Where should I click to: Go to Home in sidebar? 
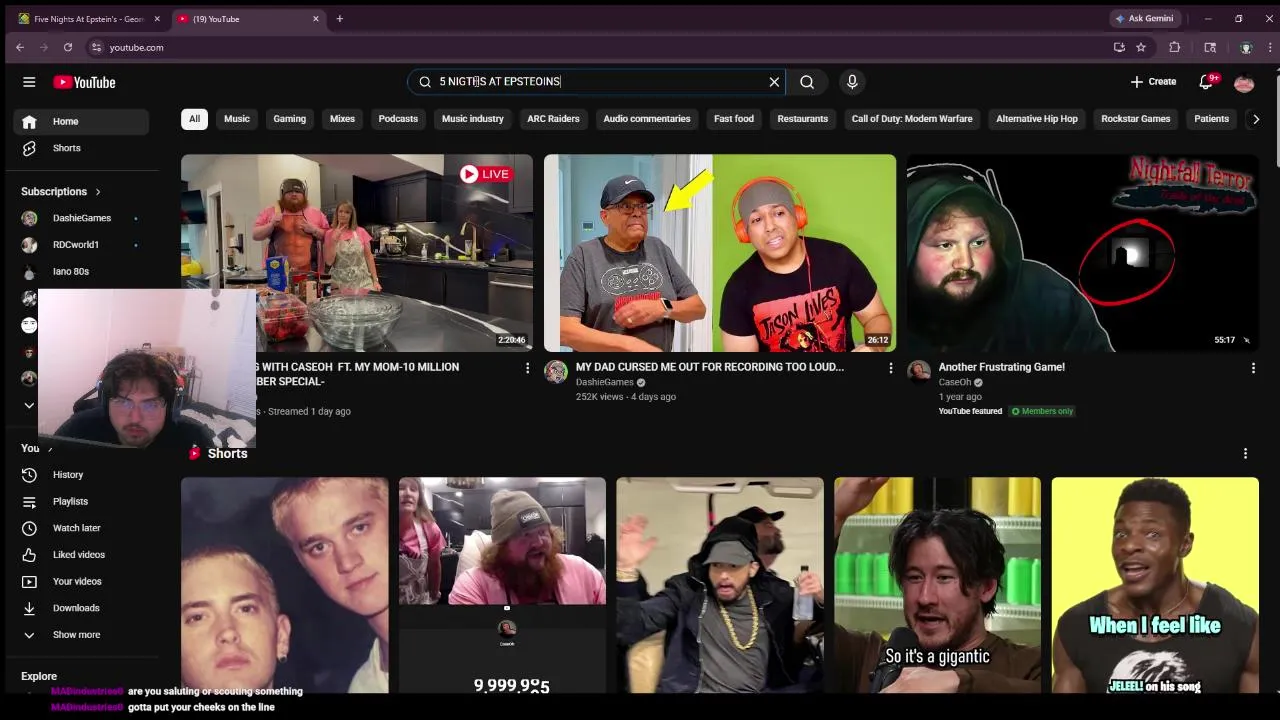pyautogui.click(x=81, y=122)
